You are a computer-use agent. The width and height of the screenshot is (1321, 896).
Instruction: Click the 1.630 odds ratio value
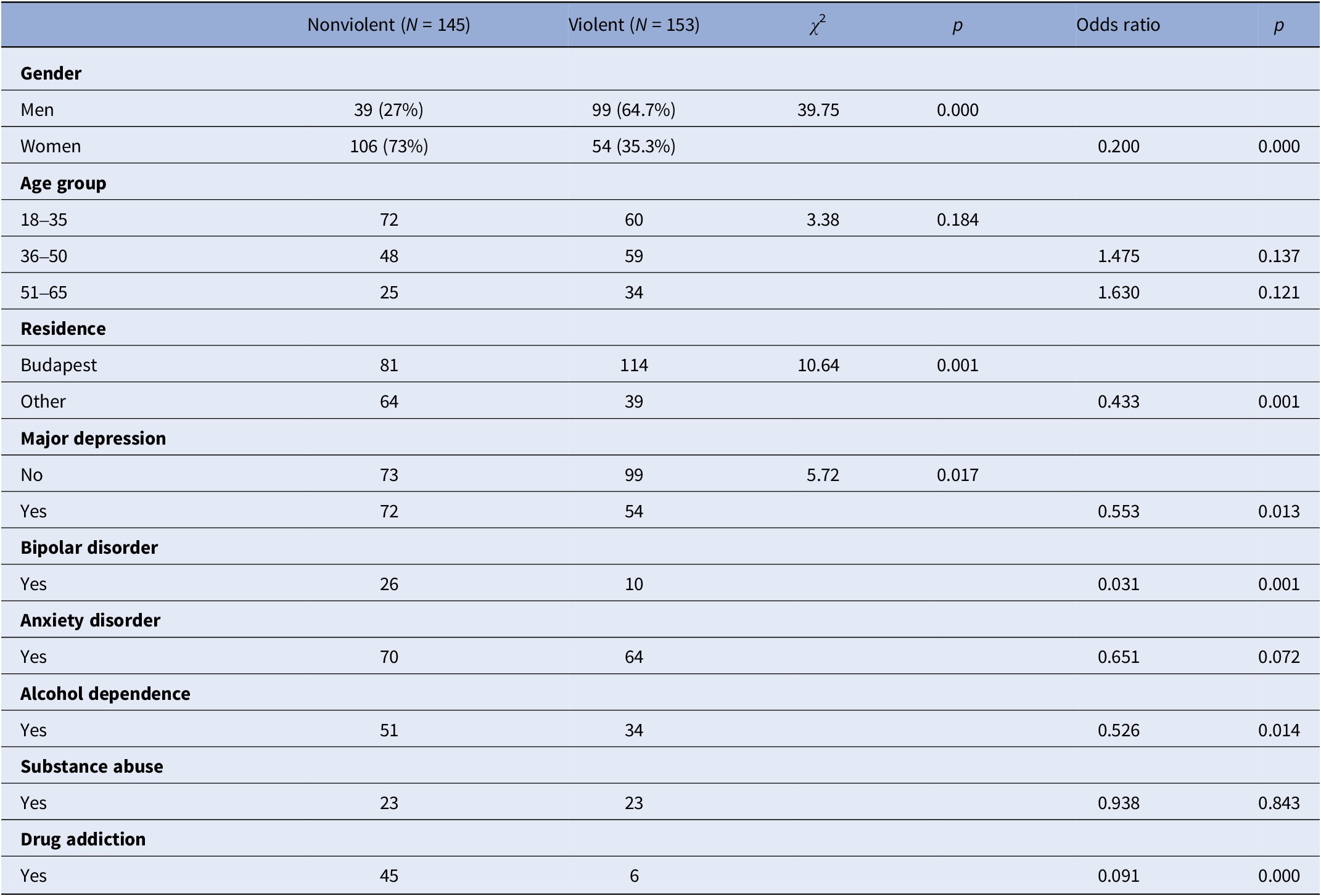(1118, 292)
